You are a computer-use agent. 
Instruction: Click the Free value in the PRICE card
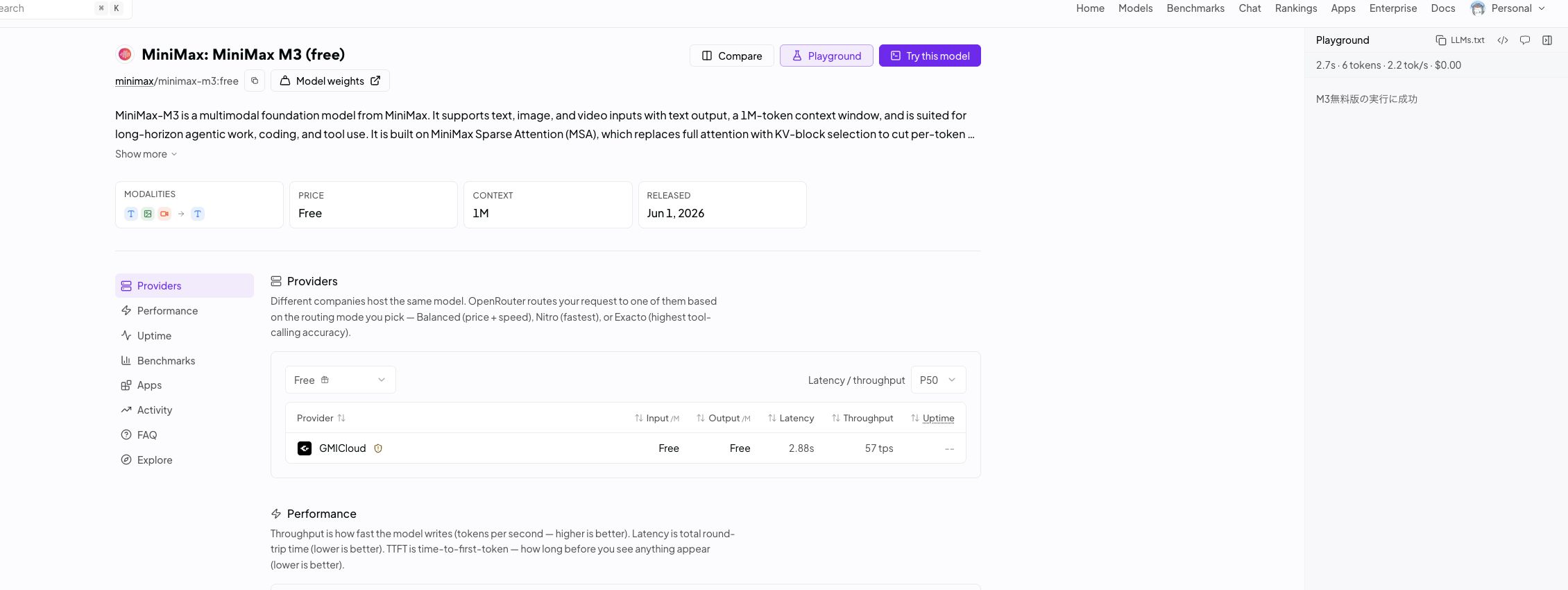(x=310, y=213)
